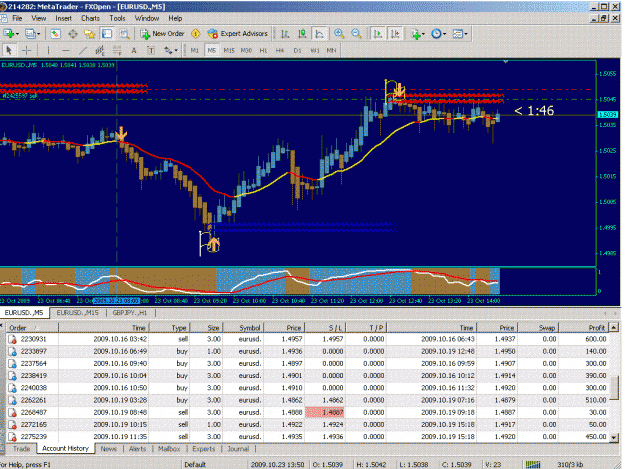Select the crosshair tool
This screenshot has height=469, width=625.
point(26,50)
